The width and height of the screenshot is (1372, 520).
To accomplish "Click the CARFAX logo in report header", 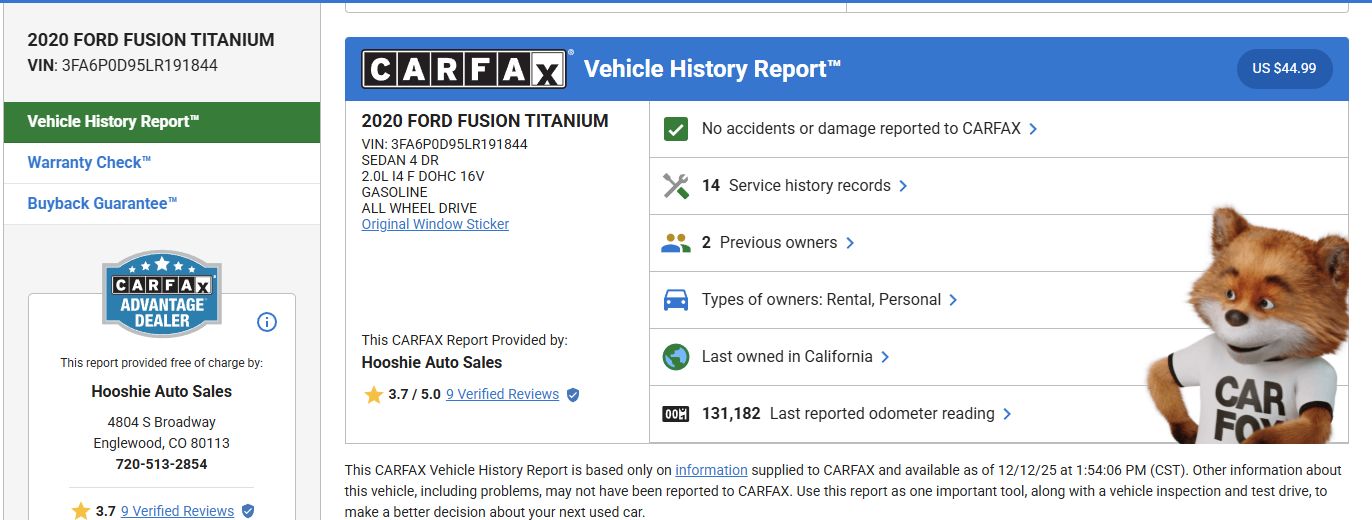I will (x=466, y=69).
